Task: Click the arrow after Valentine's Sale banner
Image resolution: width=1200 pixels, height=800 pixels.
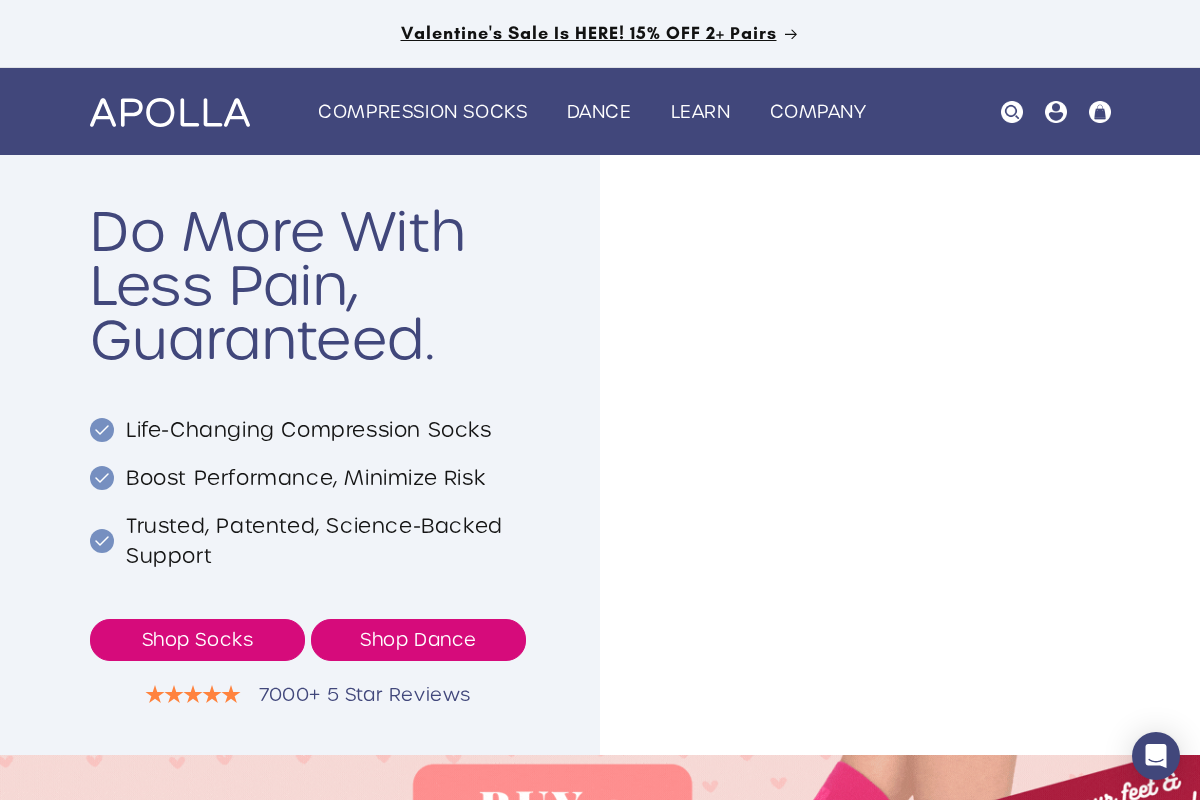Action: (x=791, y=34)
